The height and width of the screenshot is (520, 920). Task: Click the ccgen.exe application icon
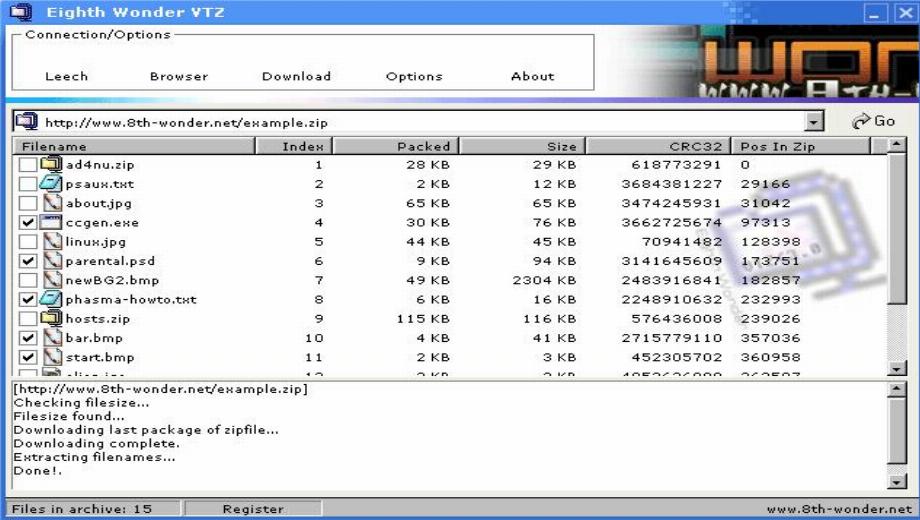click(51, 222)
